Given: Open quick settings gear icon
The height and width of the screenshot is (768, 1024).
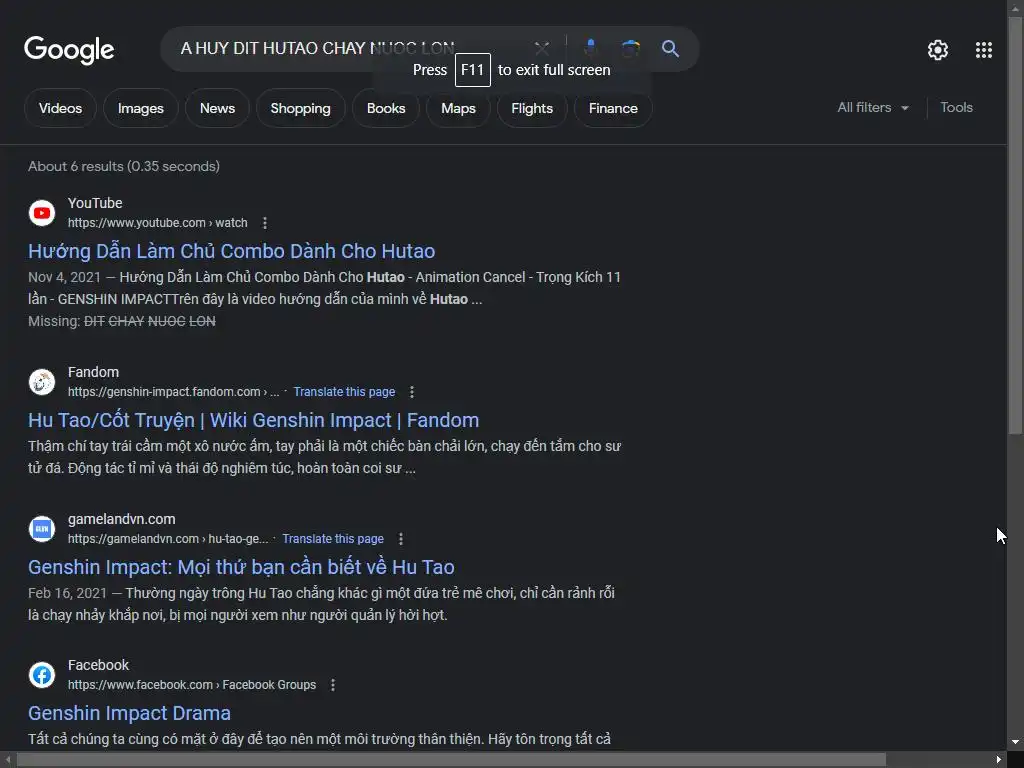Looking at the screenshot, I should pyautogui.click(x=938, y=50).
